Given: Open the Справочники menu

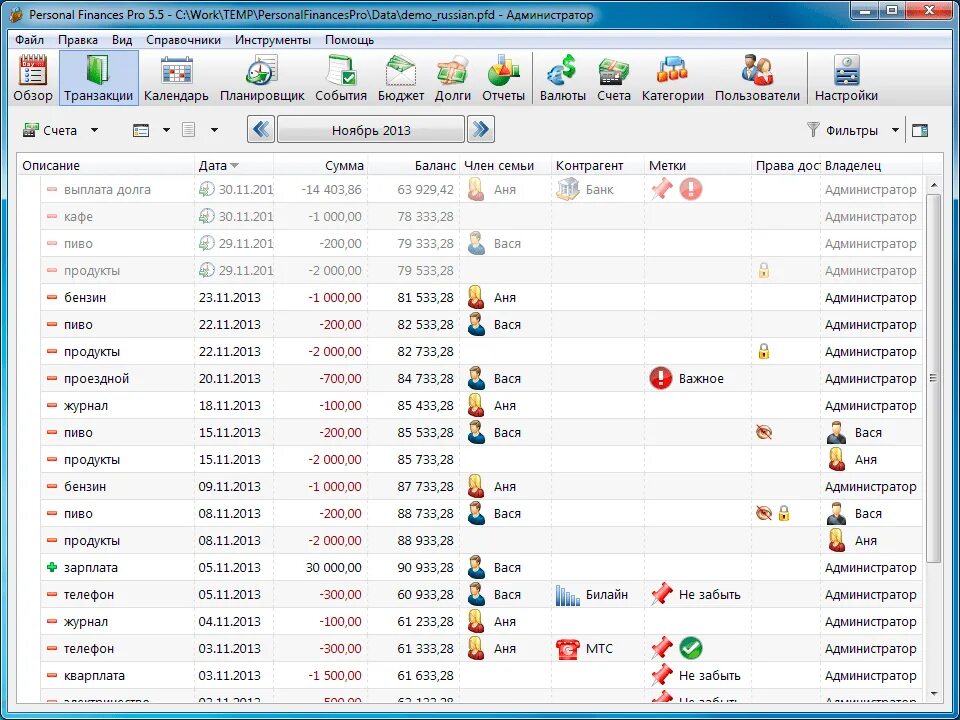Looking at the screenshot, I should [183, 40].
